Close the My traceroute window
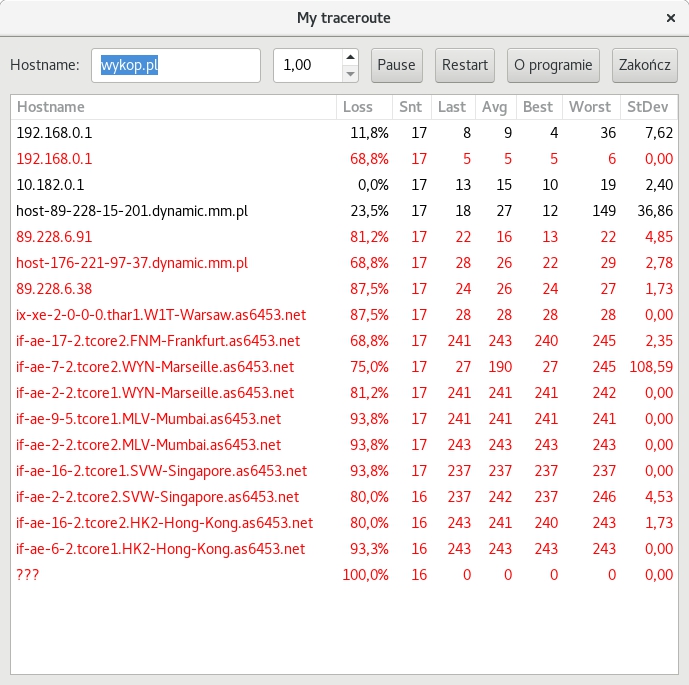Viewport: 689px width, 685px height. 671,18
